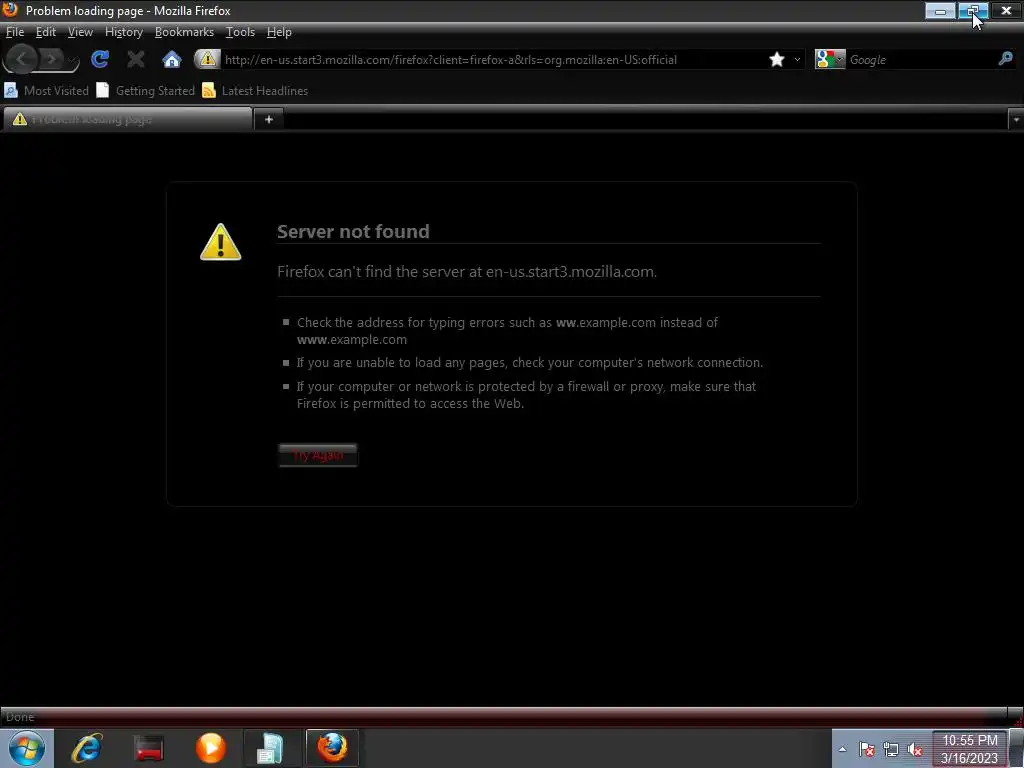
Task: Click the yellow warning triangle on error page
Action: pos(221,242)
